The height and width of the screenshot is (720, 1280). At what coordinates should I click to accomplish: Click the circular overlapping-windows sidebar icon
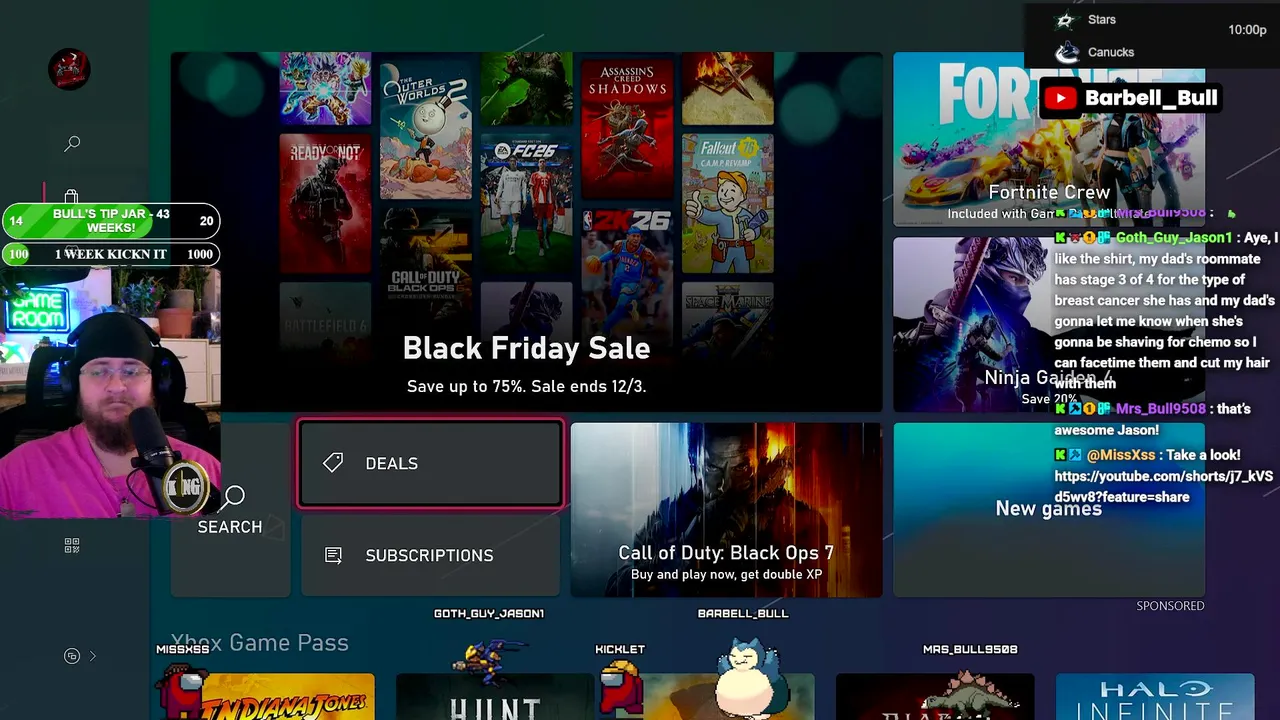click(72, 656)
